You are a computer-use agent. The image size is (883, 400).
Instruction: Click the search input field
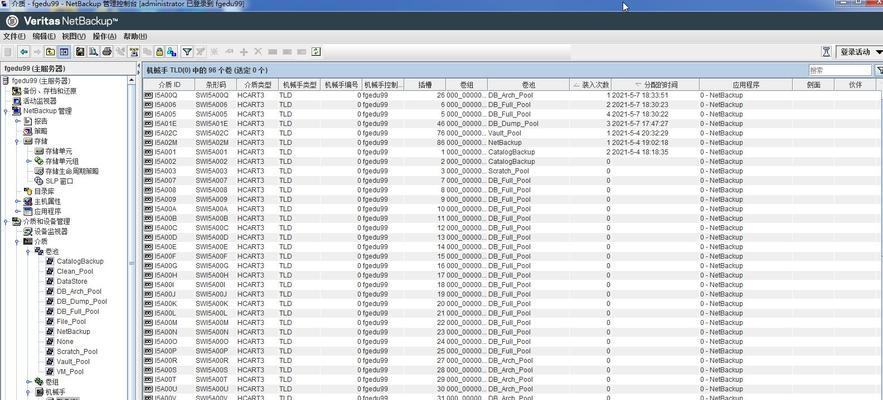click(x=840, y=70)
